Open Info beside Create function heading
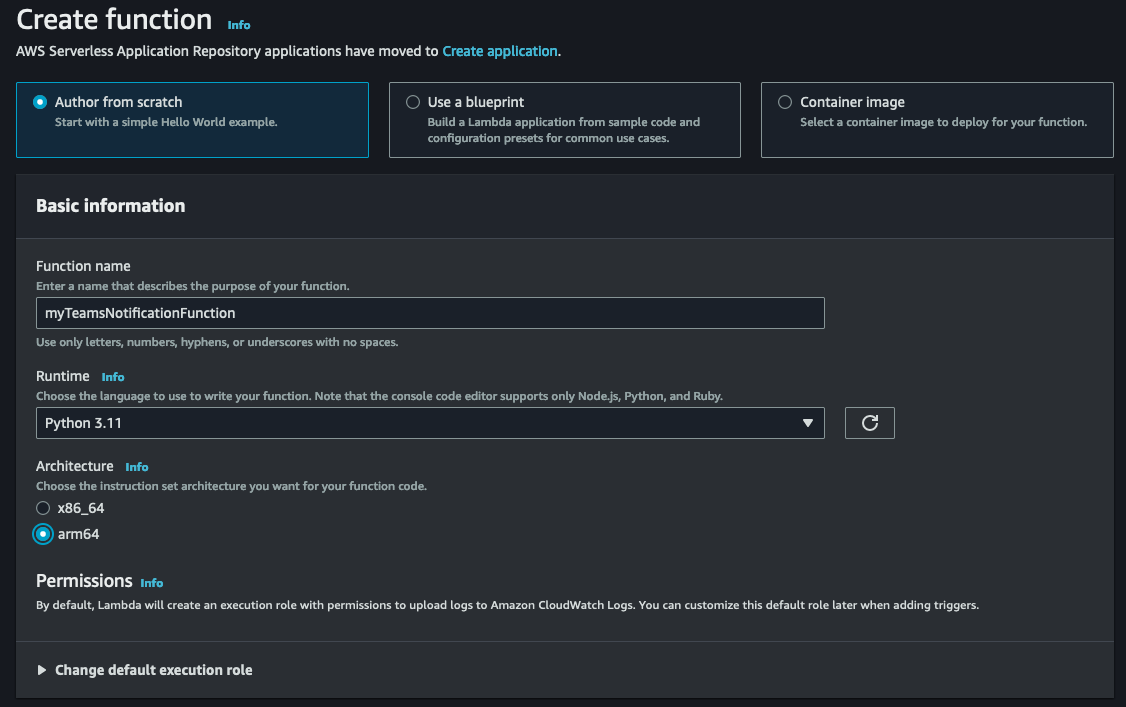1126x707 pixels. tap(239, 24)
